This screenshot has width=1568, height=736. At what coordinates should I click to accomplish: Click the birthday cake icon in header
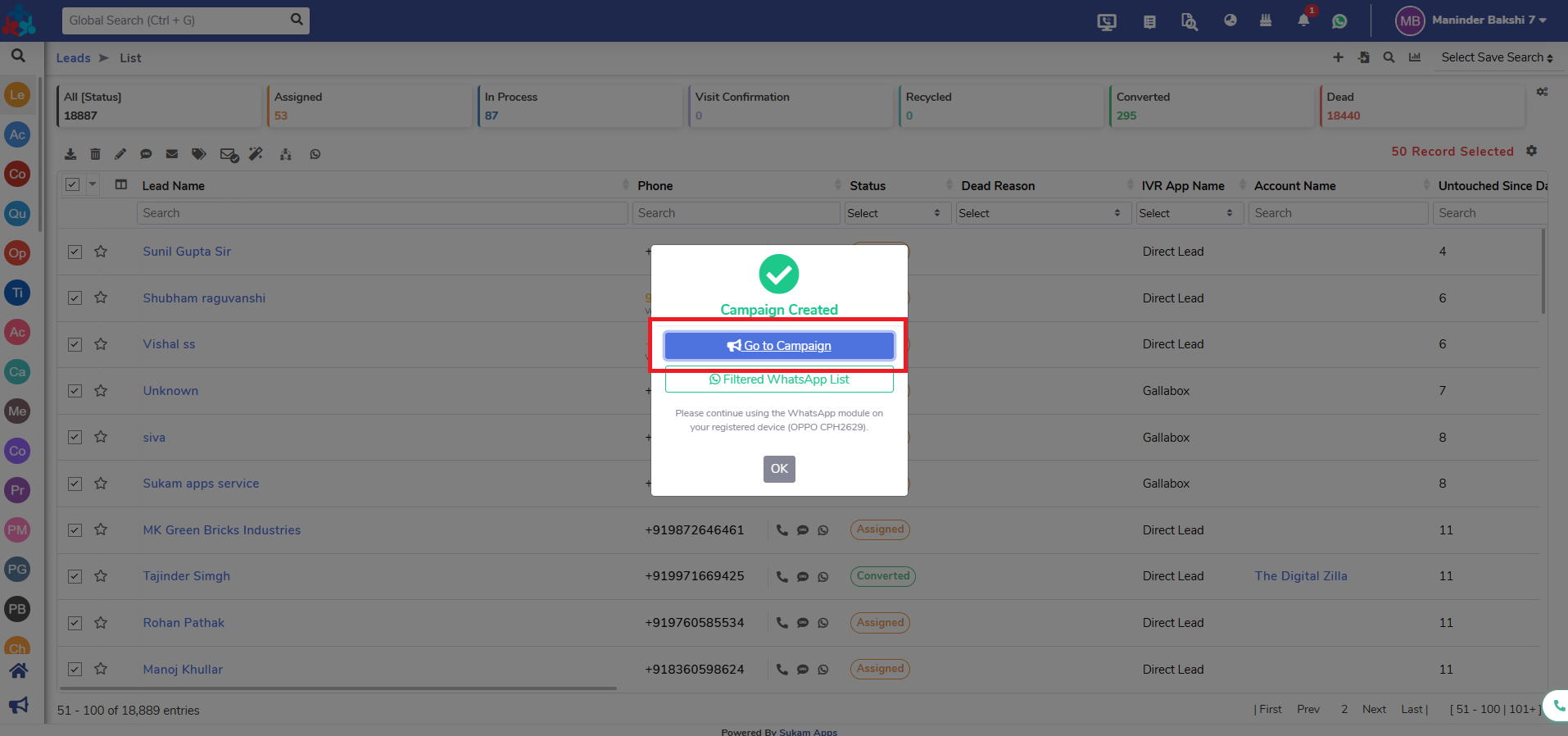click(x=1266, y=20)
